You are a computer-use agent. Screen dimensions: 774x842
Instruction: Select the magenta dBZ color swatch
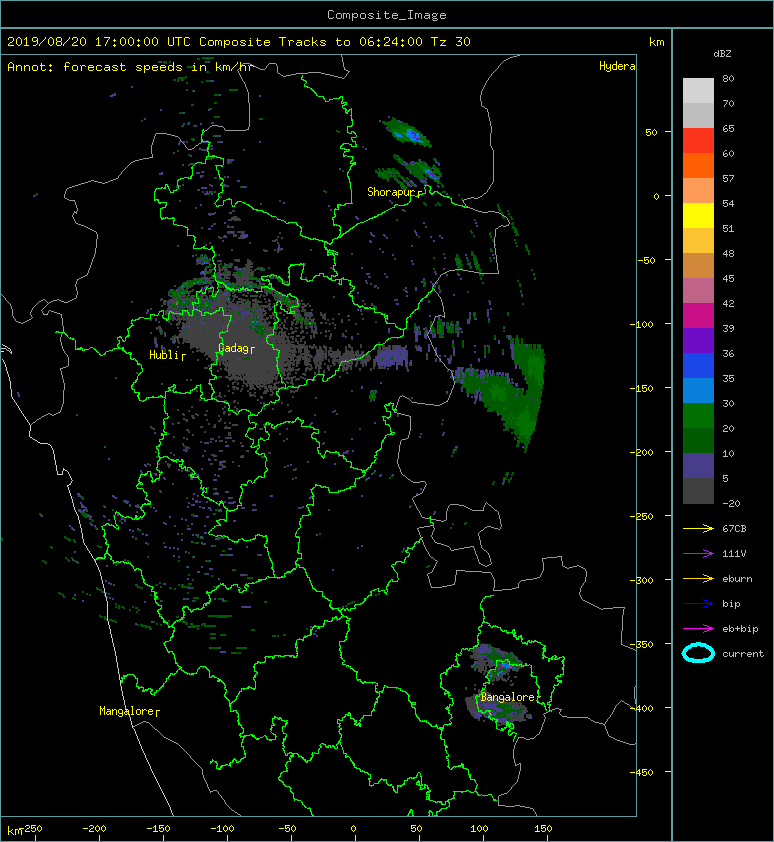698,316
